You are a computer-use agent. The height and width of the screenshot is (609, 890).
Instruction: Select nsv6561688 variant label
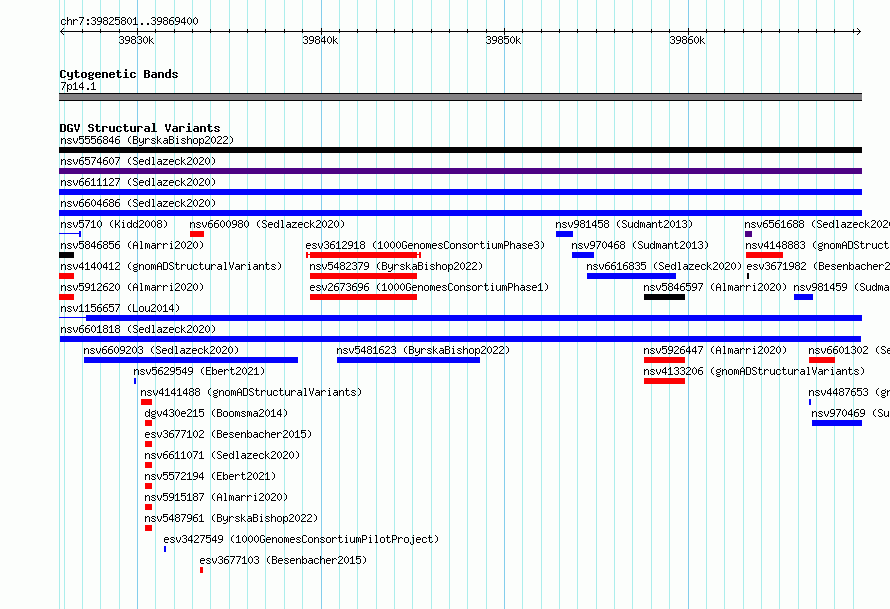817,224
